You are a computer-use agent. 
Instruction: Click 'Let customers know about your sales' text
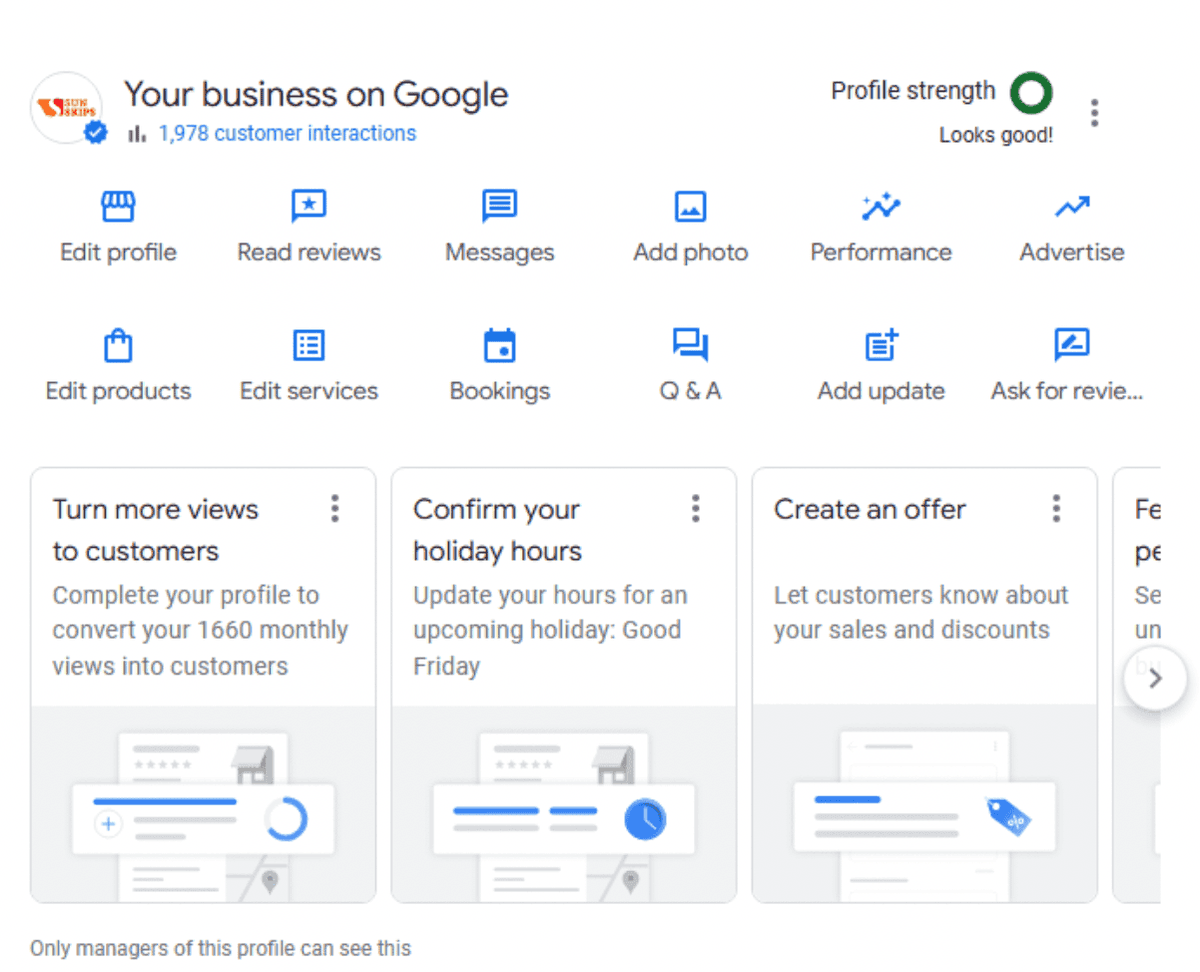click(x=921, y=612)
